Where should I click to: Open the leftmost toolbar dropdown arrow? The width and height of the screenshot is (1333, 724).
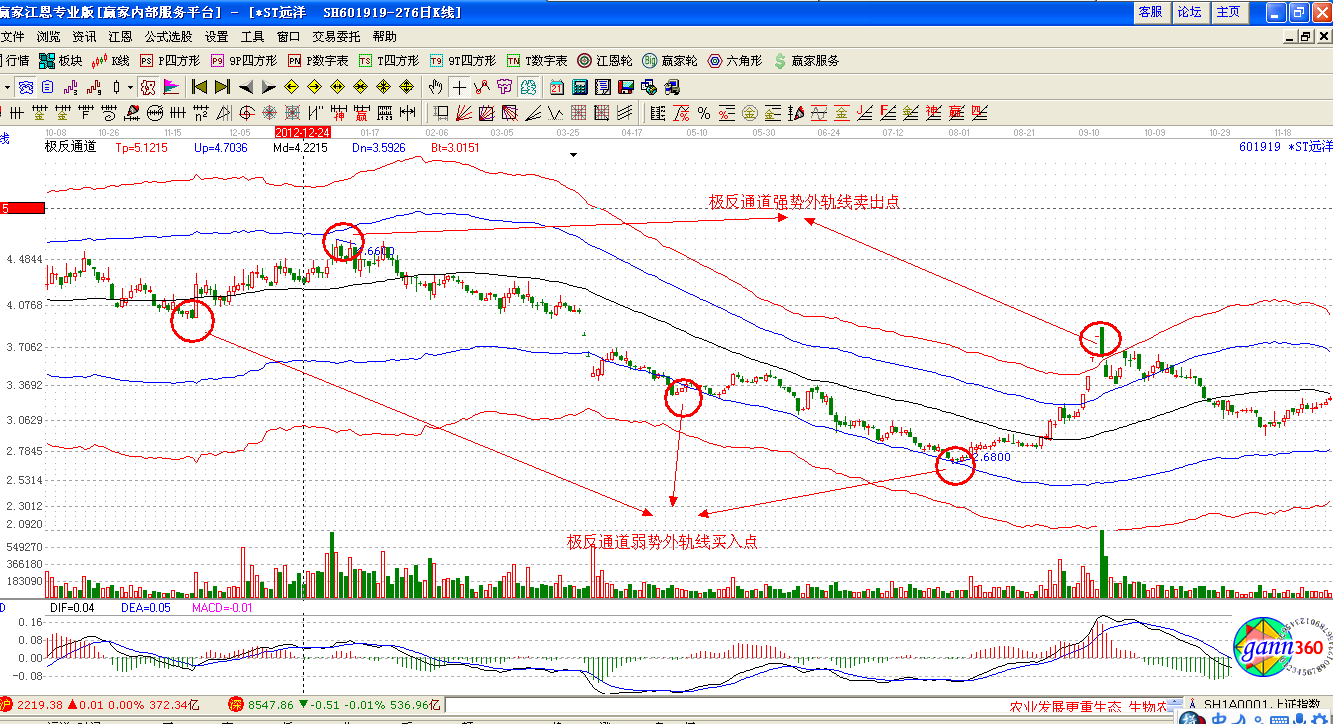6,87
